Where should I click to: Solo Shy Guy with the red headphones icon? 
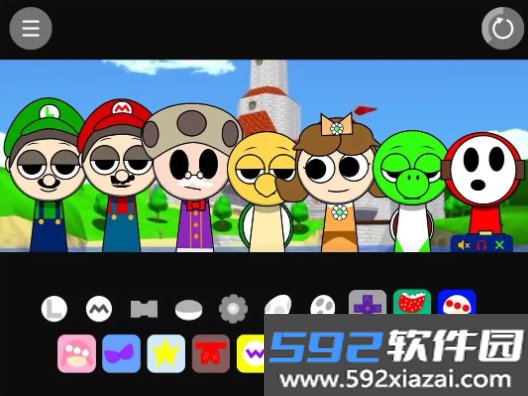coord(482,245)
